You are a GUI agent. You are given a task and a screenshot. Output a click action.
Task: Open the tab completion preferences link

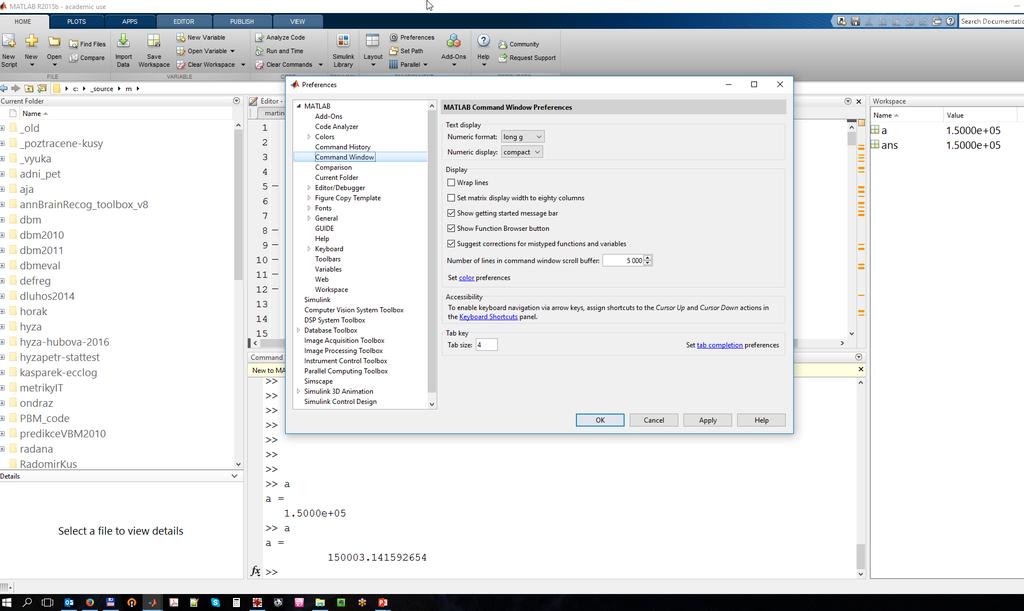point(720,345)
